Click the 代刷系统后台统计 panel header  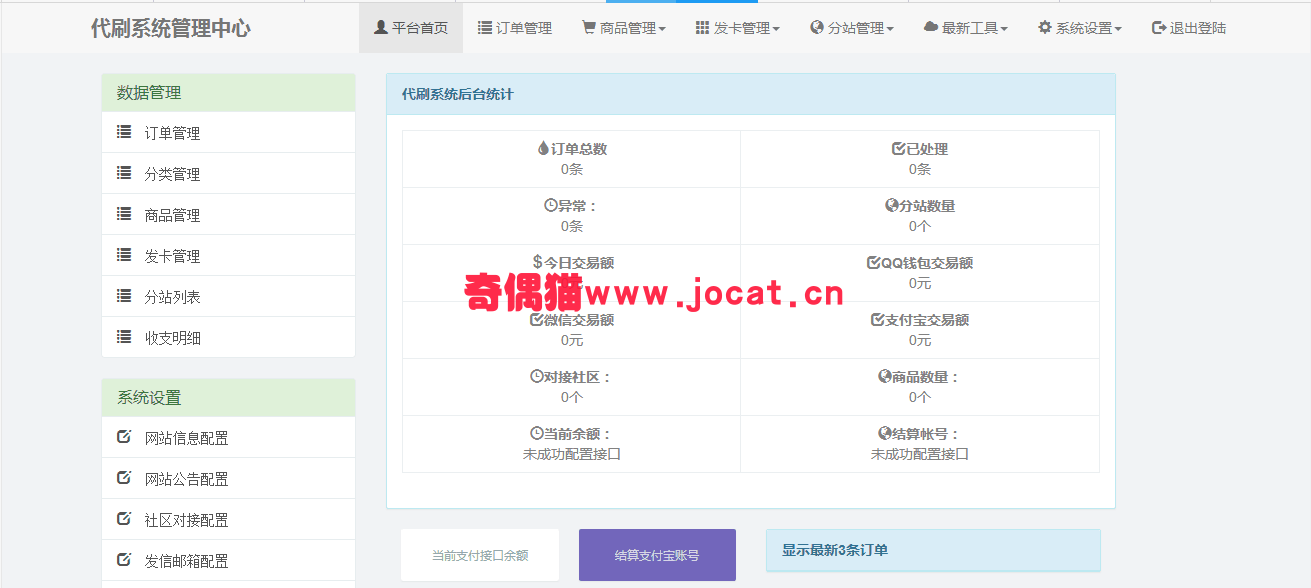tap(751, 94)
